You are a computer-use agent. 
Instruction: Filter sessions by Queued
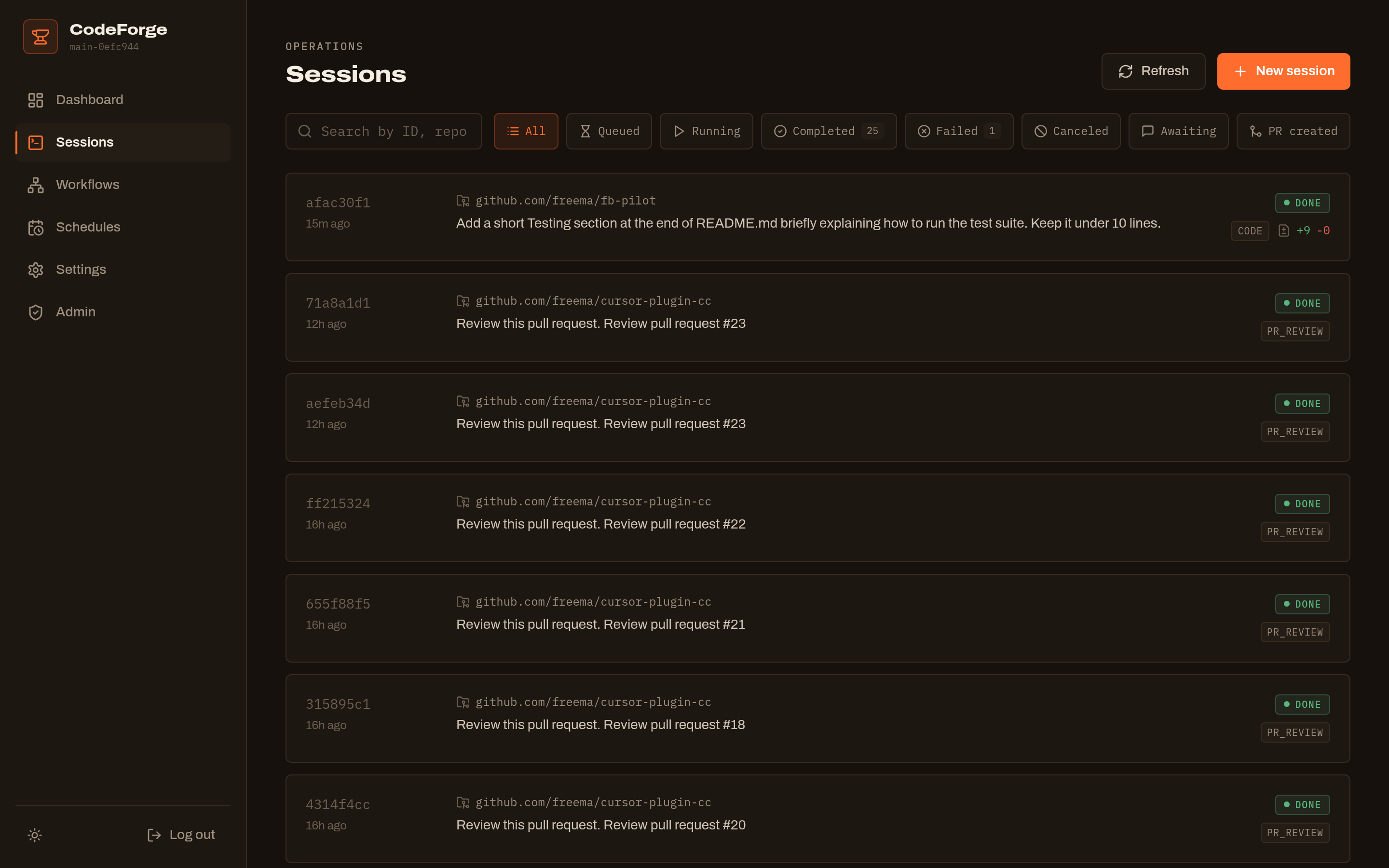coord(608,132)
